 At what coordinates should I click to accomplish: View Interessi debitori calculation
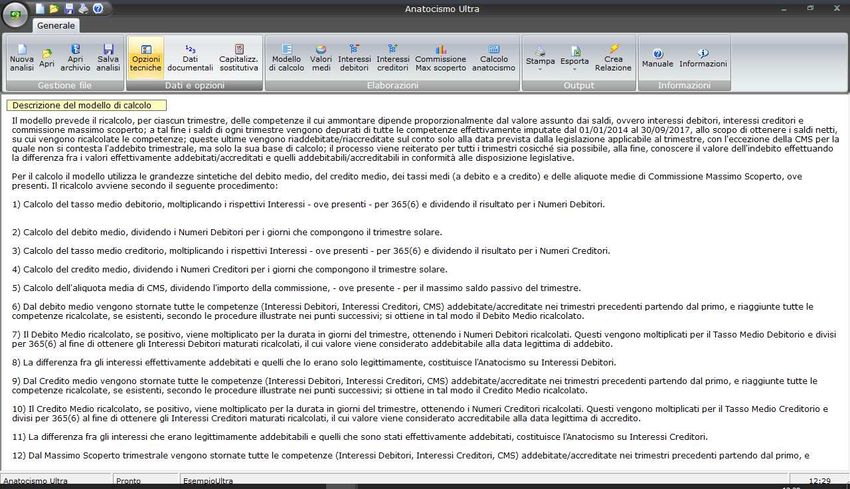pyautogui.click(x=354, y=58)
